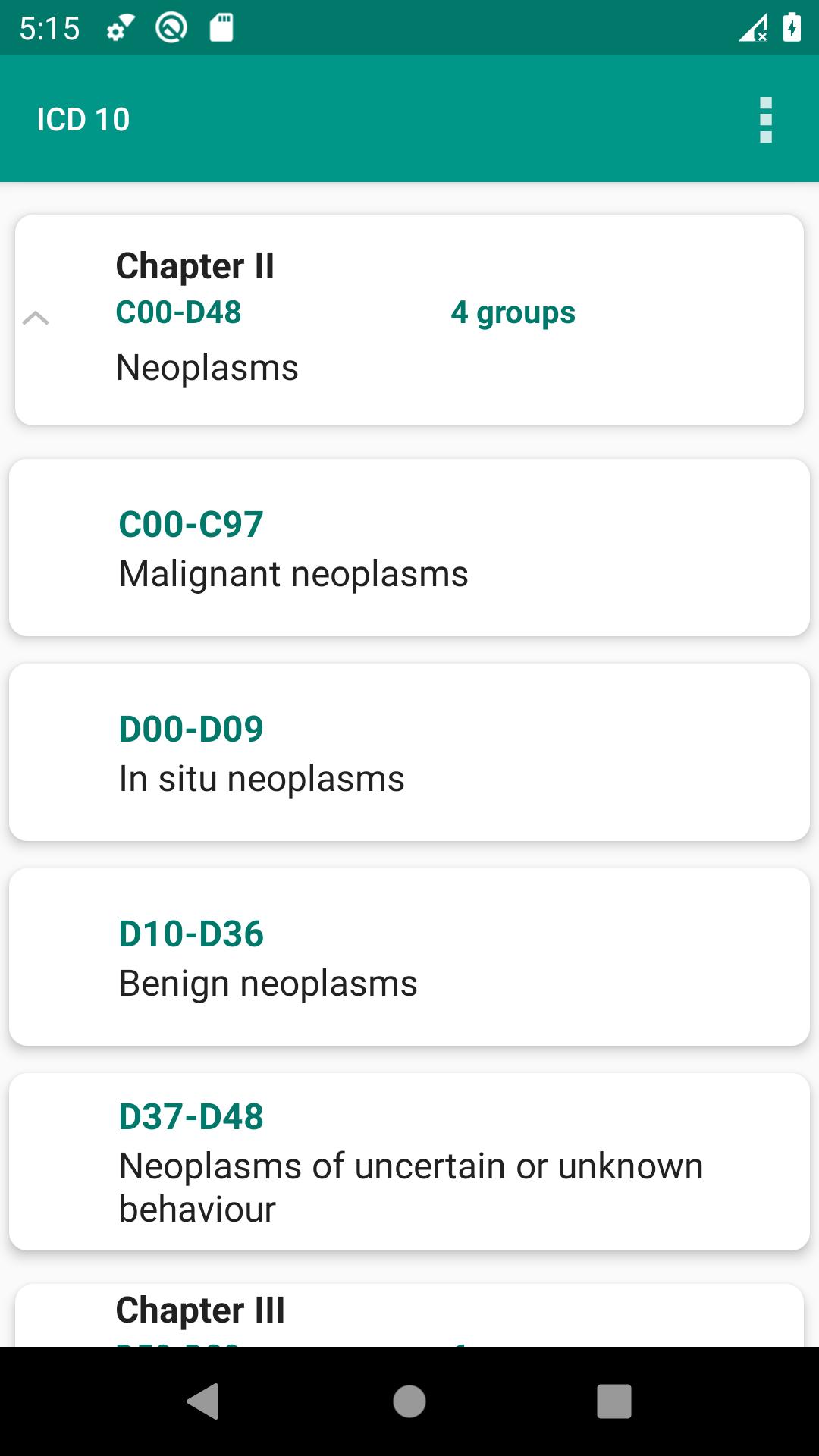Select D10-D36 Benign neoplasms group
The width and height of the screenshot is (819, 1456).
409,957
